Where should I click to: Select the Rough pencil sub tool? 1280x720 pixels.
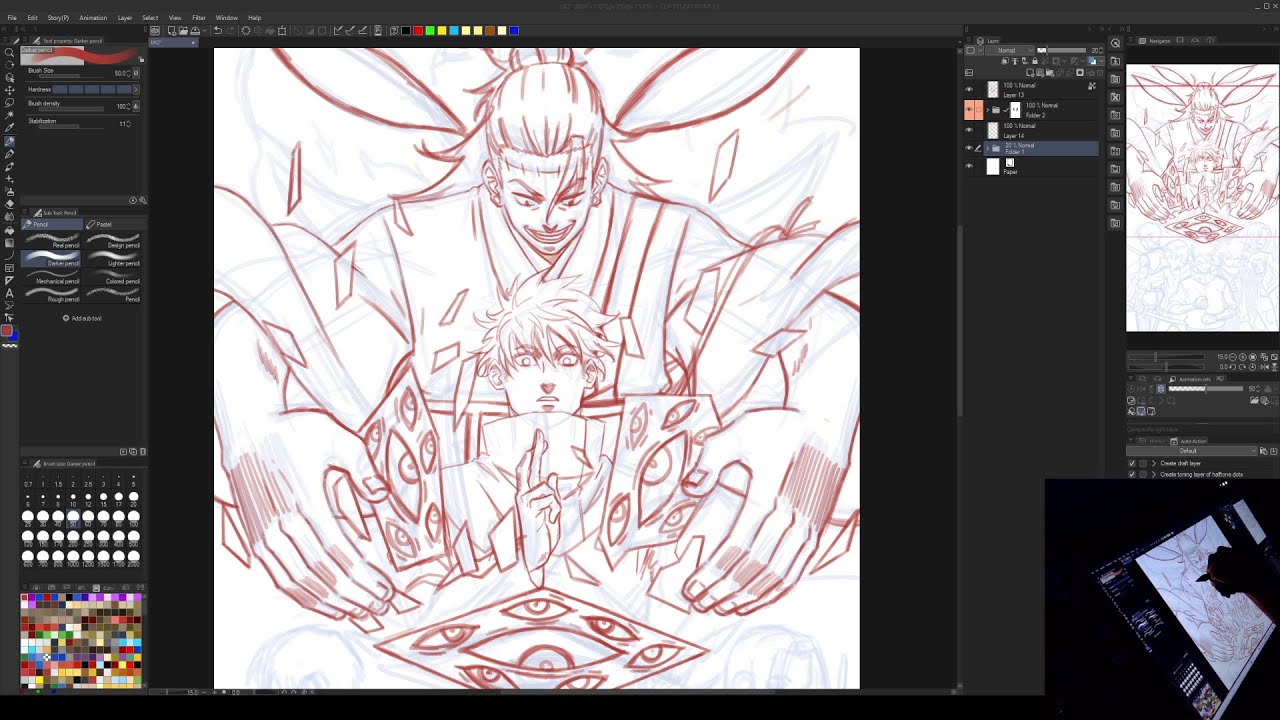coord(51,294)
